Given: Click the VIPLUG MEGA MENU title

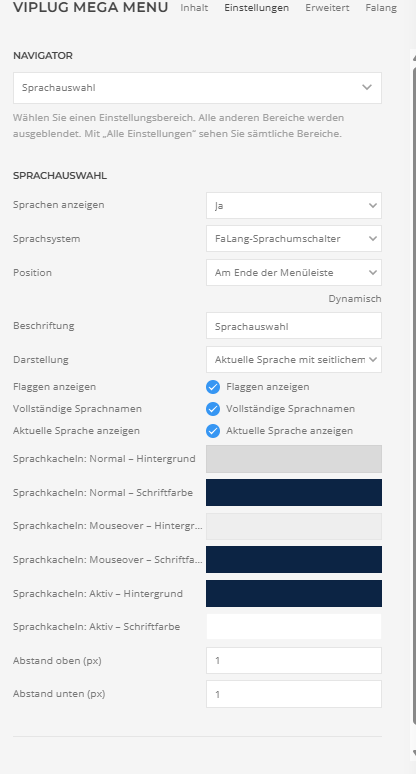Looking at the screenshot, I should (90, 7).
